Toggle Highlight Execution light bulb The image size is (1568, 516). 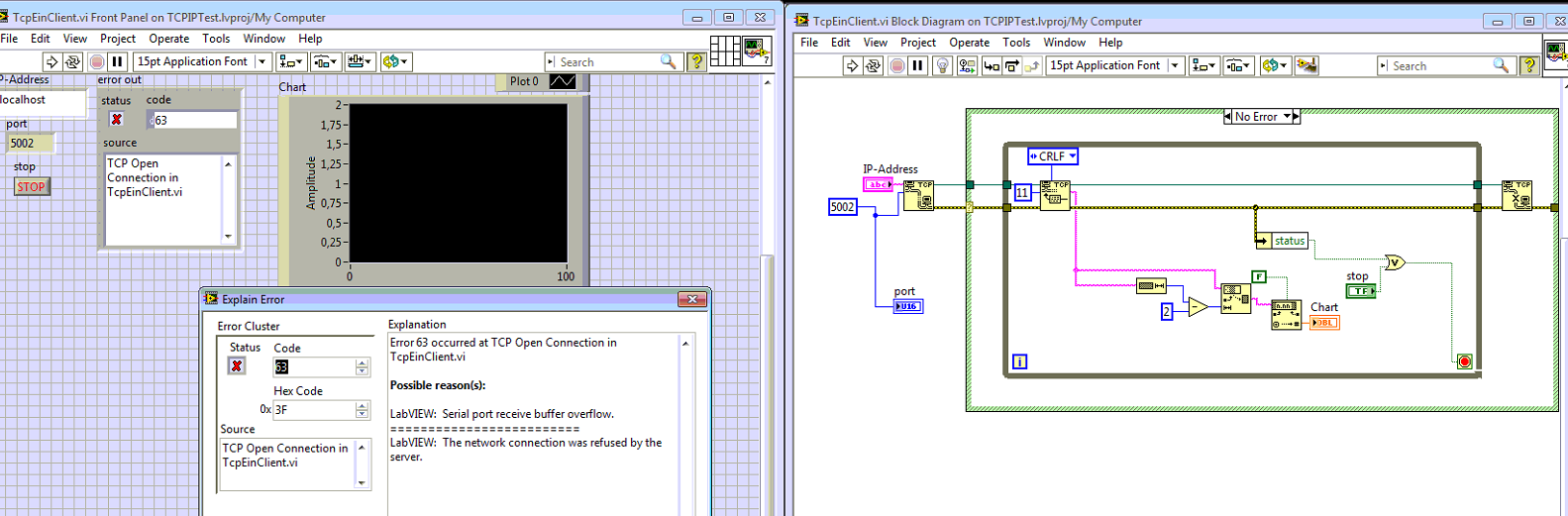click(942, 65)
